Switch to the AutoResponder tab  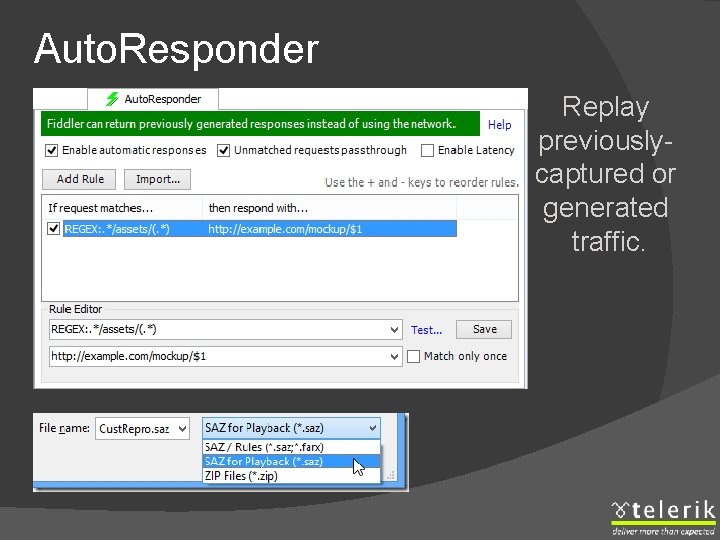pyautogui.click(x=153, y=99)
